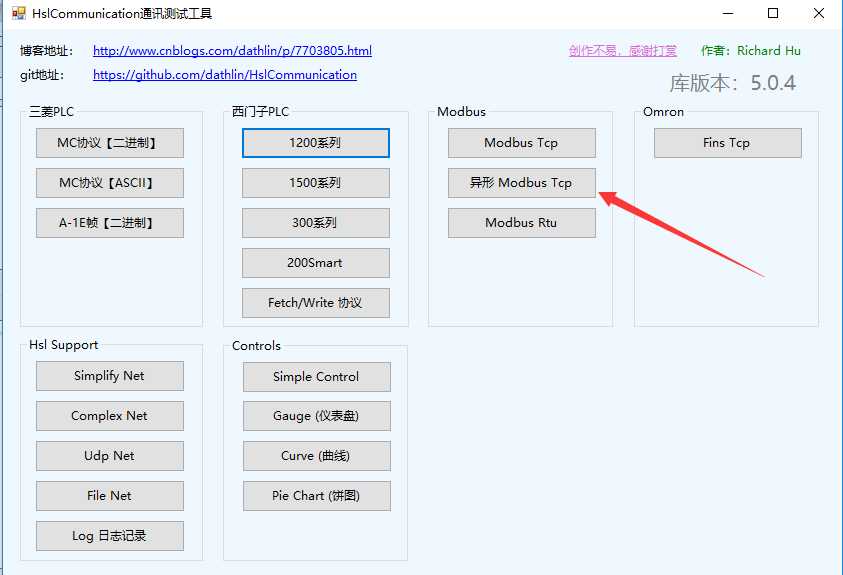Open Siemens 300系列 test
The width and height of the screenshot is (843, 575).
pyautogui.click(x=316, y=222)
